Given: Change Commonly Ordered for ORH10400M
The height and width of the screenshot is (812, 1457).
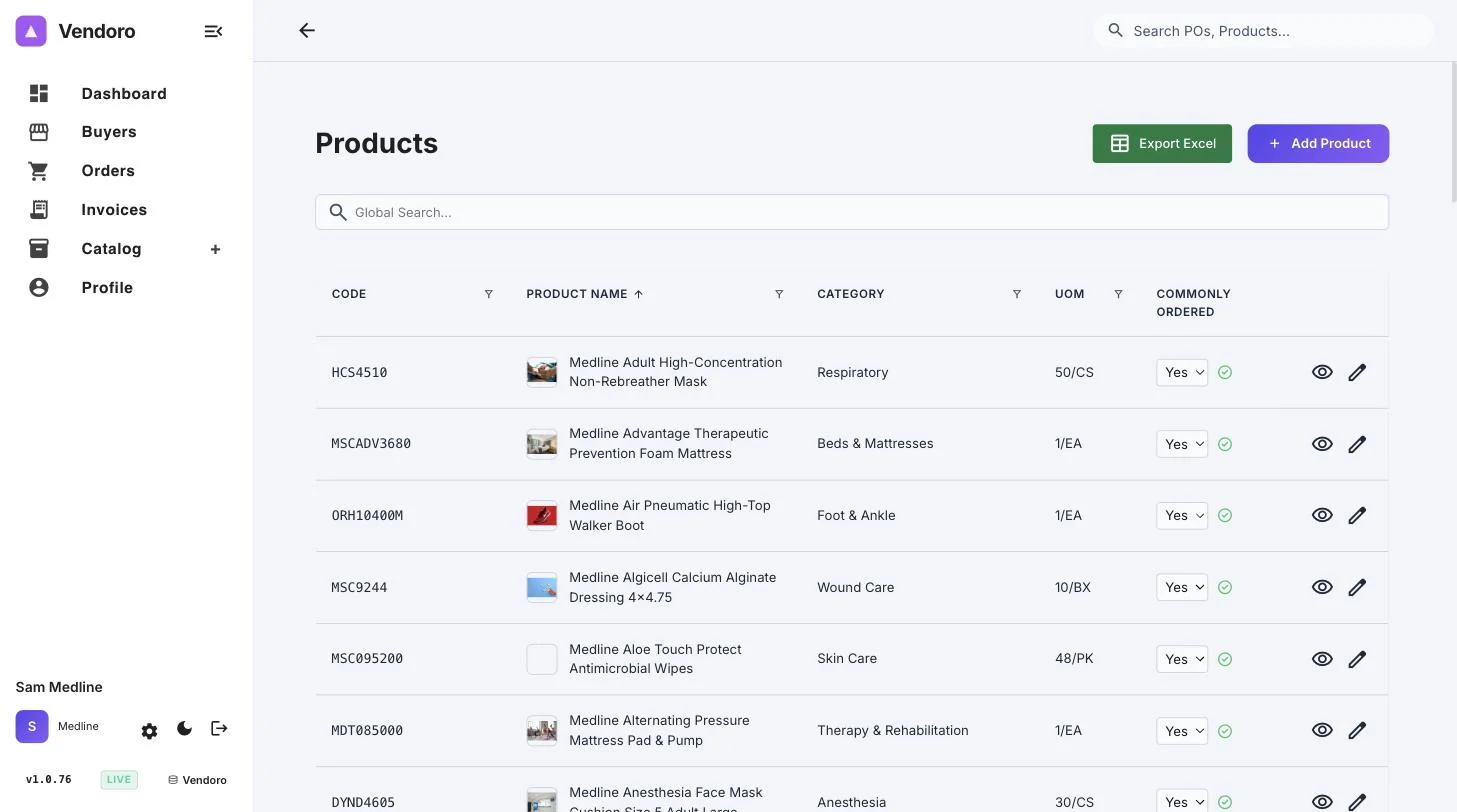Looking at the screenshot, I should (1182, 515).
